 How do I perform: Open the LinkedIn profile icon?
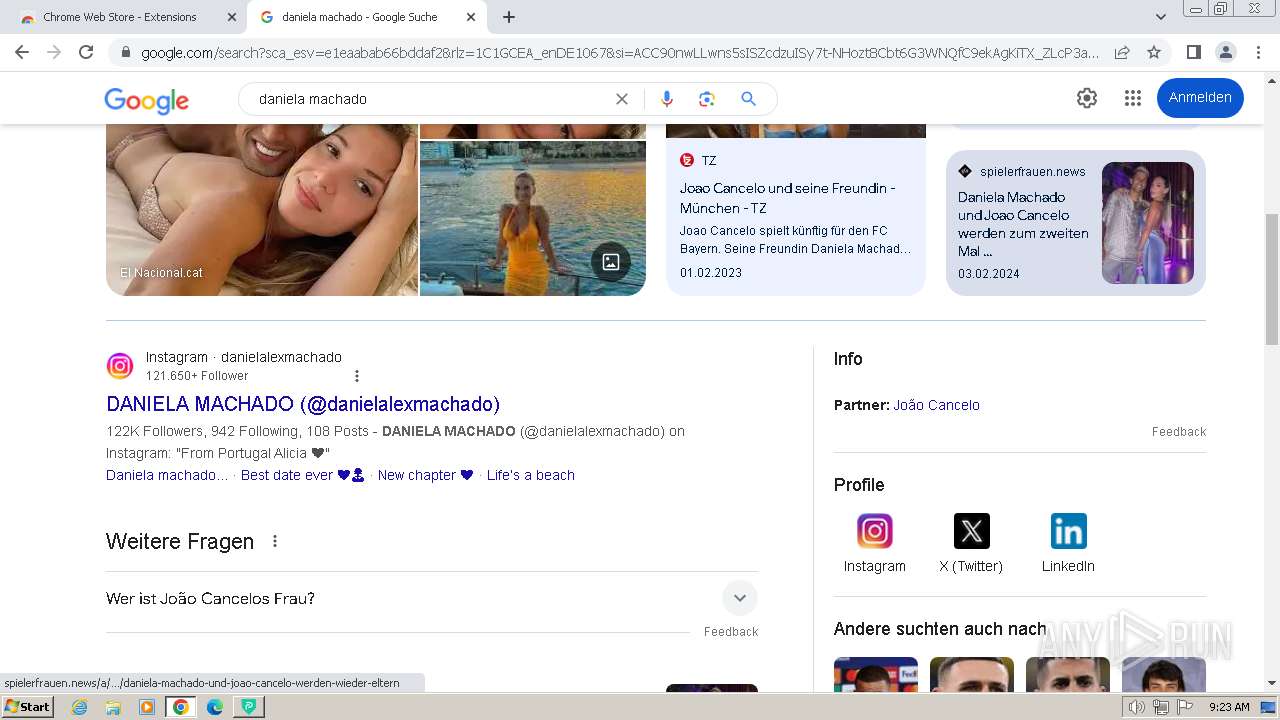click(1068, 531)
